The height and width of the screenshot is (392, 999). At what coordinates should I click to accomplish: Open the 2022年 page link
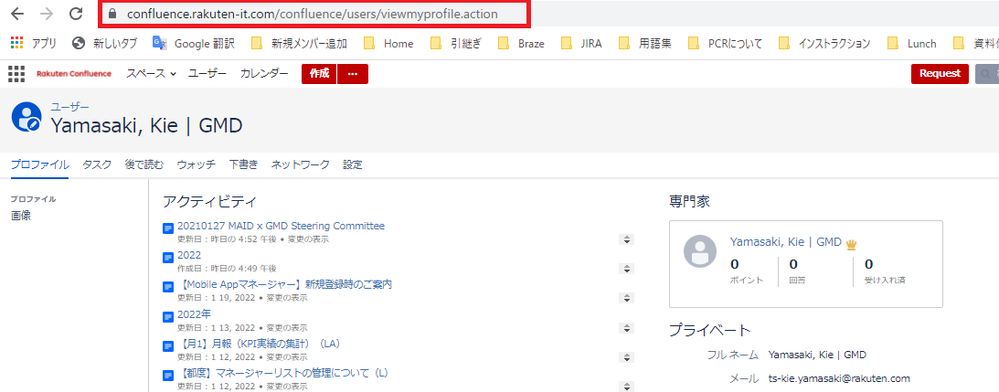pyautogui.click(x=194, y=314)
